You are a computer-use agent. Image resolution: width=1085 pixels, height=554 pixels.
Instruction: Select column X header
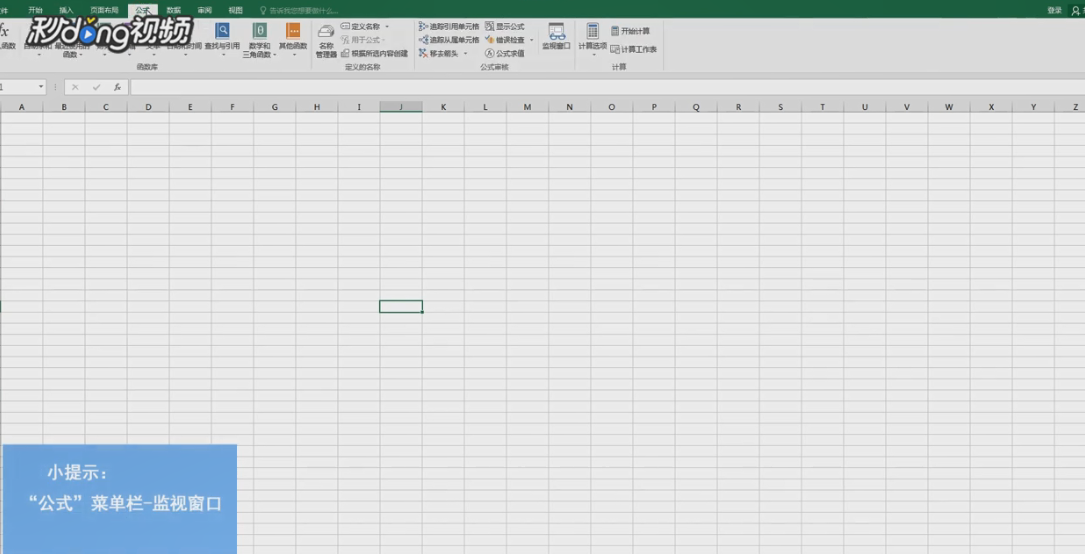pos(992,107)
